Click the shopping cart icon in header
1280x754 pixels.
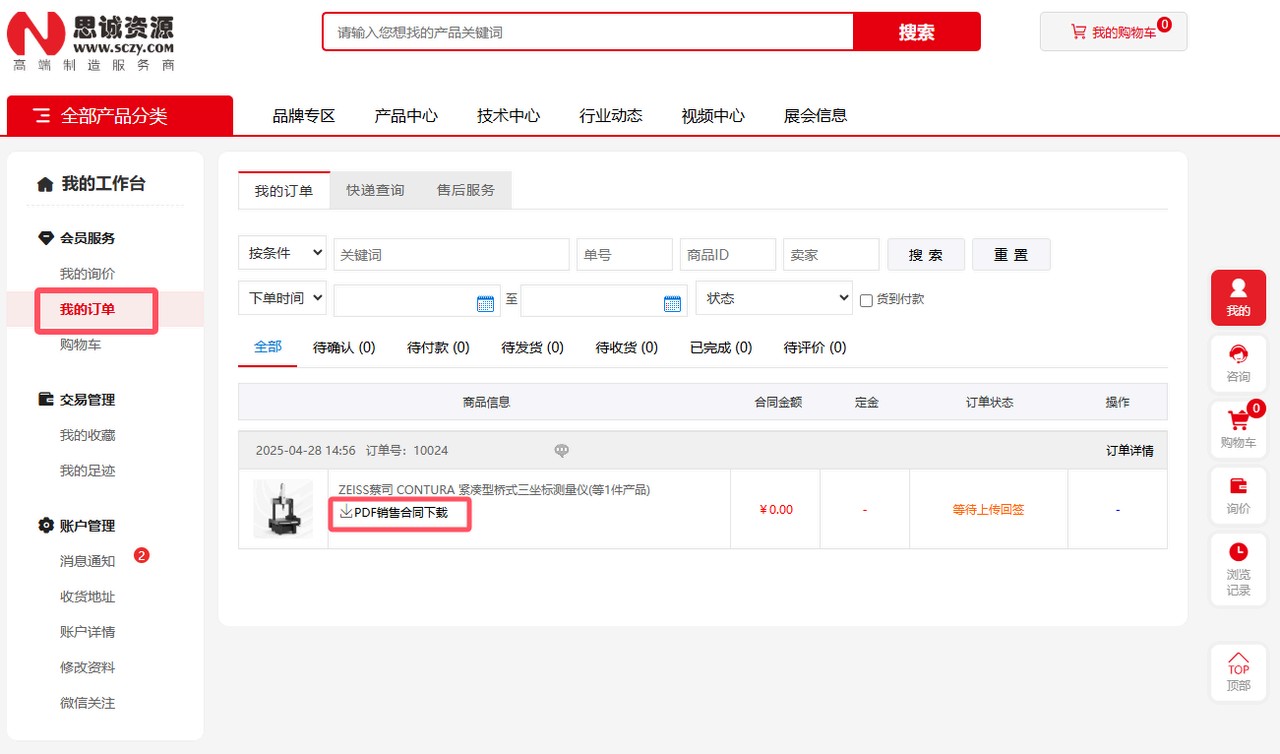(x=1078, y=32)
